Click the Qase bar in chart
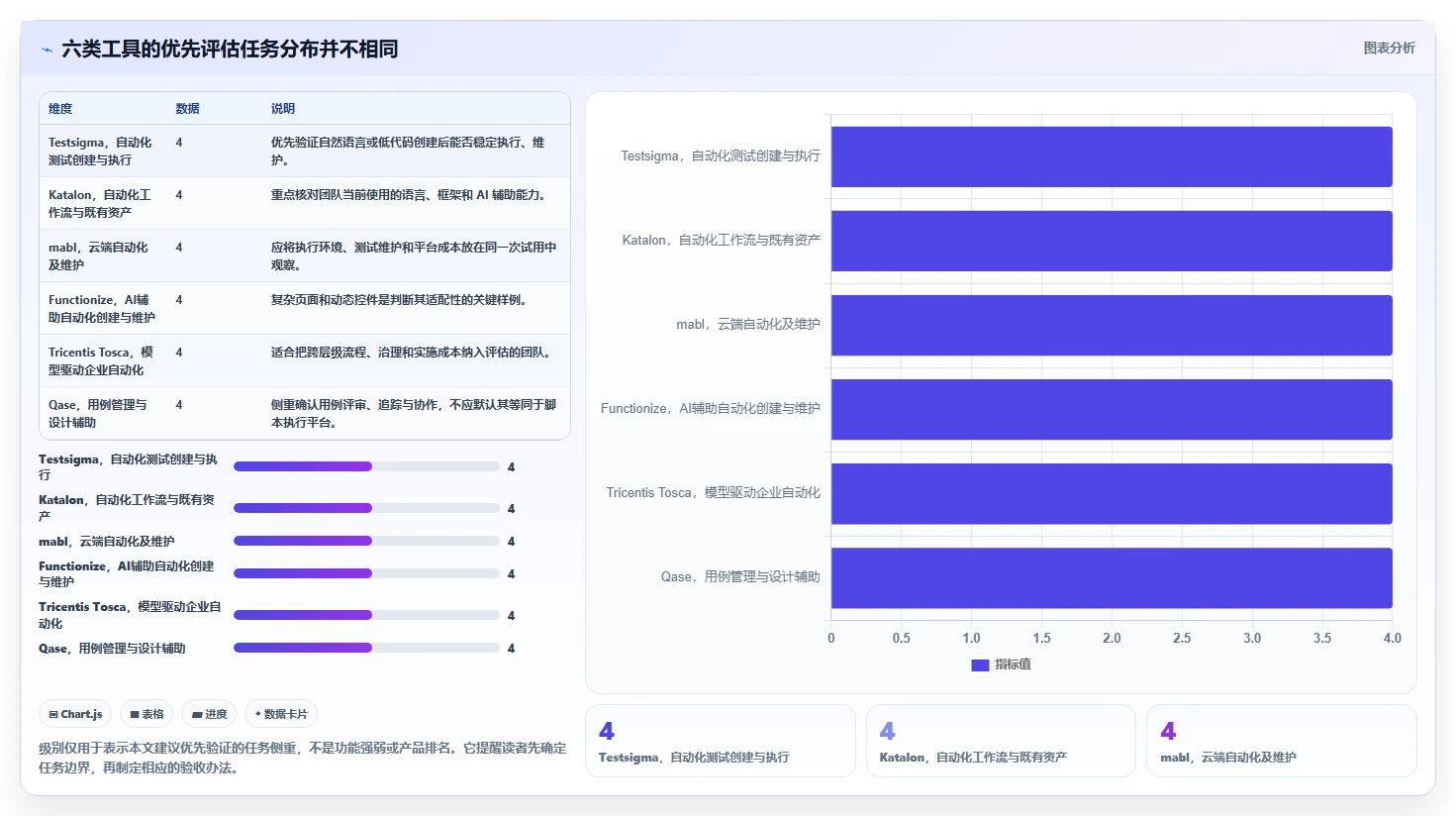This screenshot has height=816, width=1456. (x=1112, y=577)
